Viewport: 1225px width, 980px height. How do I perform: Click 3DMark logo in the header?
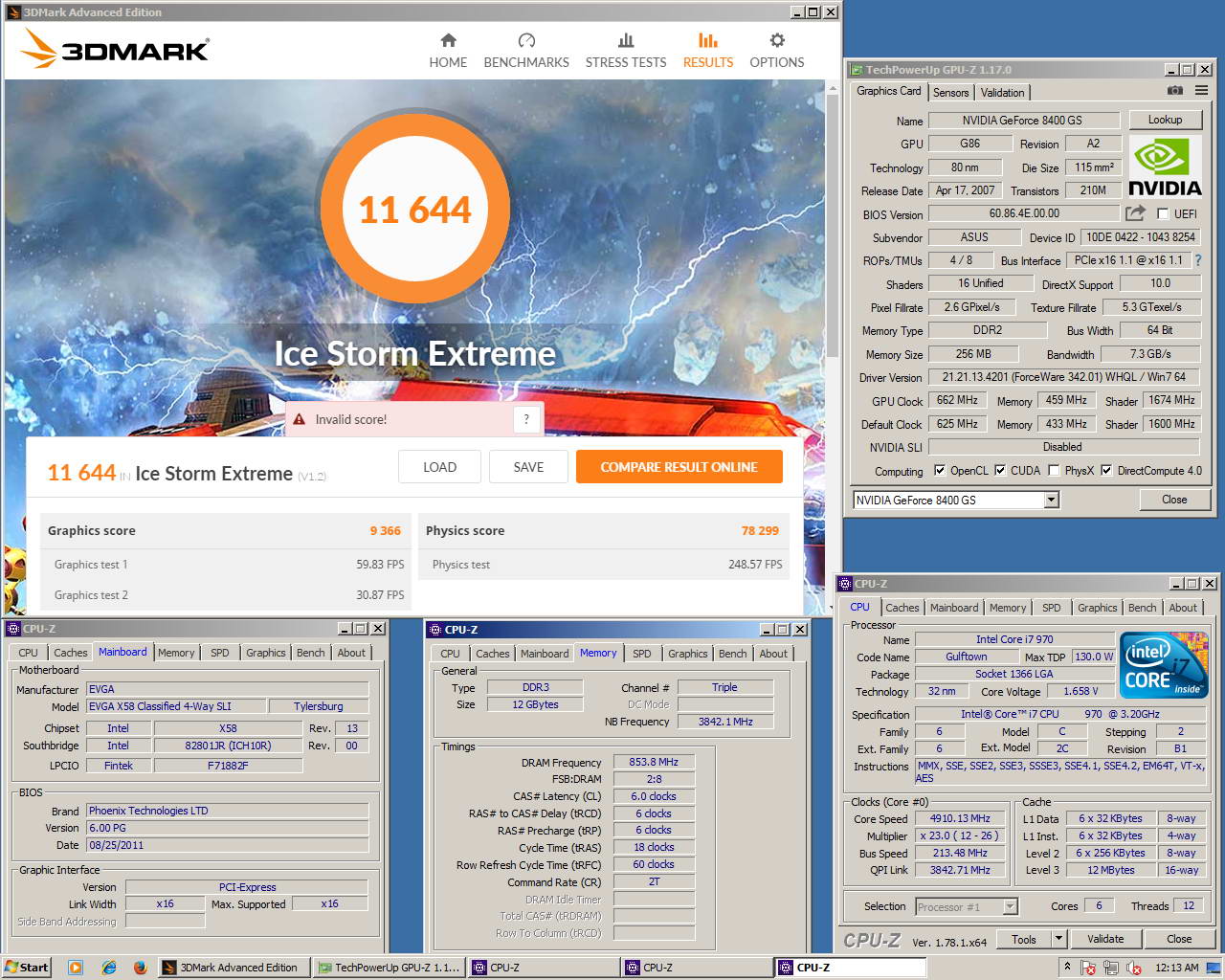click(115, 48)
